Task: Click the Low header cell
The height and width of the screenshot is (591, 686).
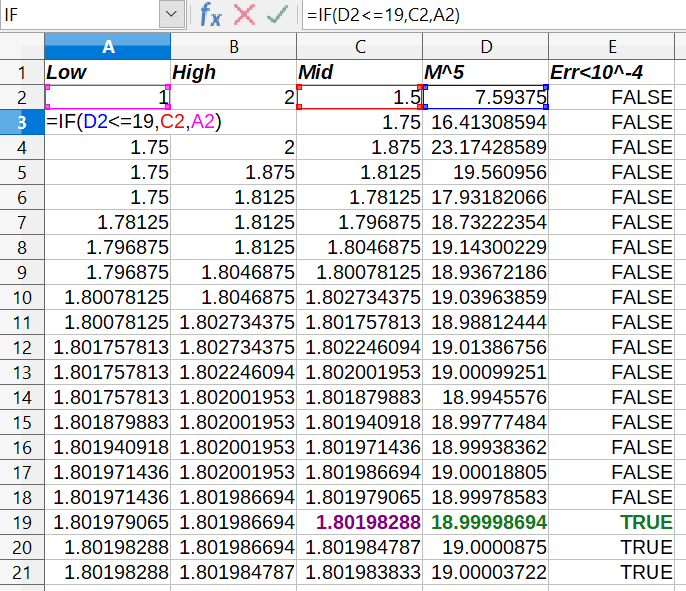Action: point(107,72)
